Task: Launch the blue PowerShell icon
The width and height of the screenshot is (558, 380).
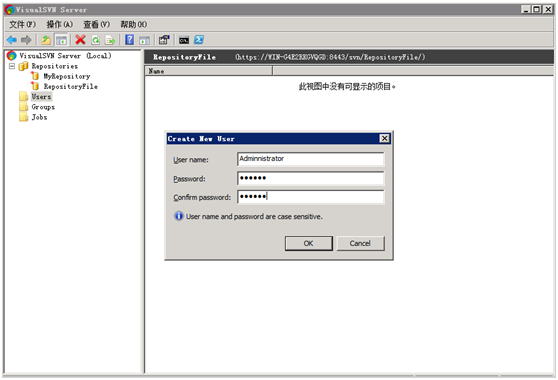Action: pos(199,40)
